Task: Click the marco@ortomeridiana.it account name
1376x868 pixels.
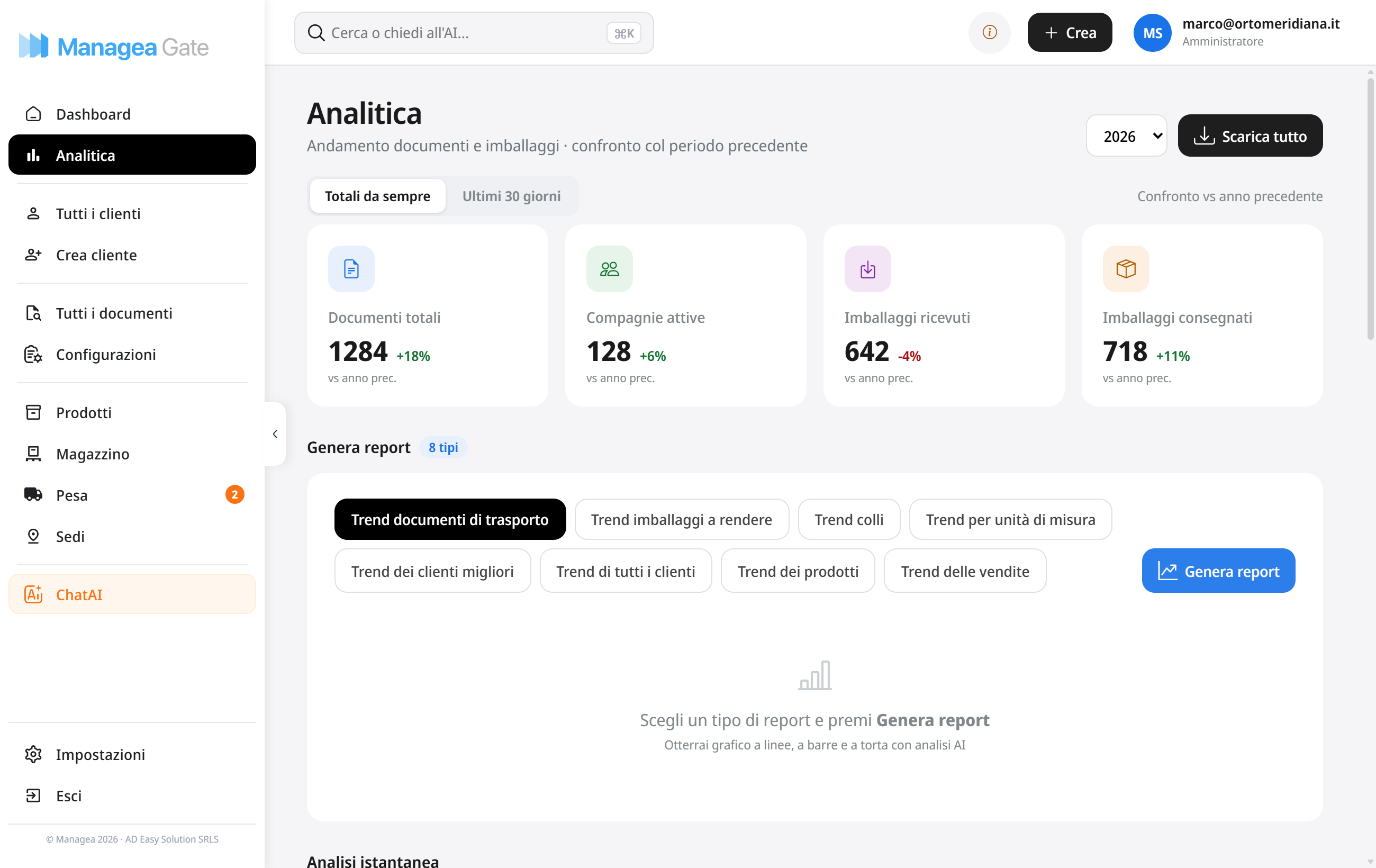Action: tap(1261, 23)
